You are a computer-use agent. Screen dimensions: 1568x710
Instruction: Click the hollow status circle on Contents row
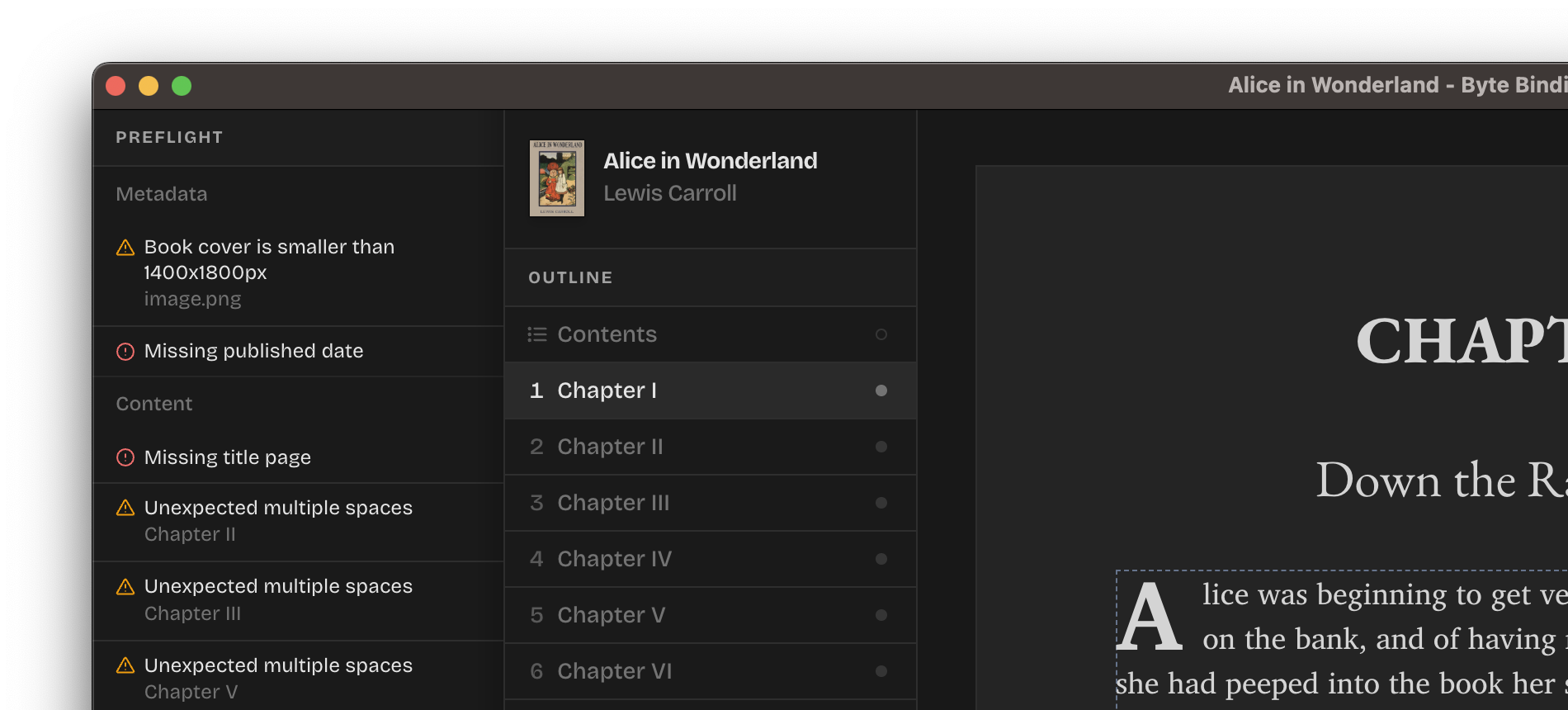click(881, 334)
